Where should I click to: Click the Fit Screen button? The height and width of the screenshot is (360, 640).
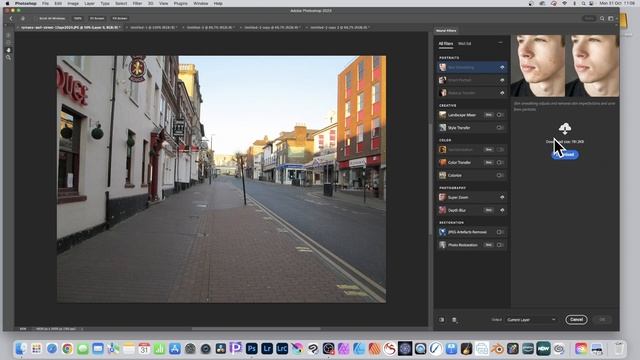[x=97, y=18]
